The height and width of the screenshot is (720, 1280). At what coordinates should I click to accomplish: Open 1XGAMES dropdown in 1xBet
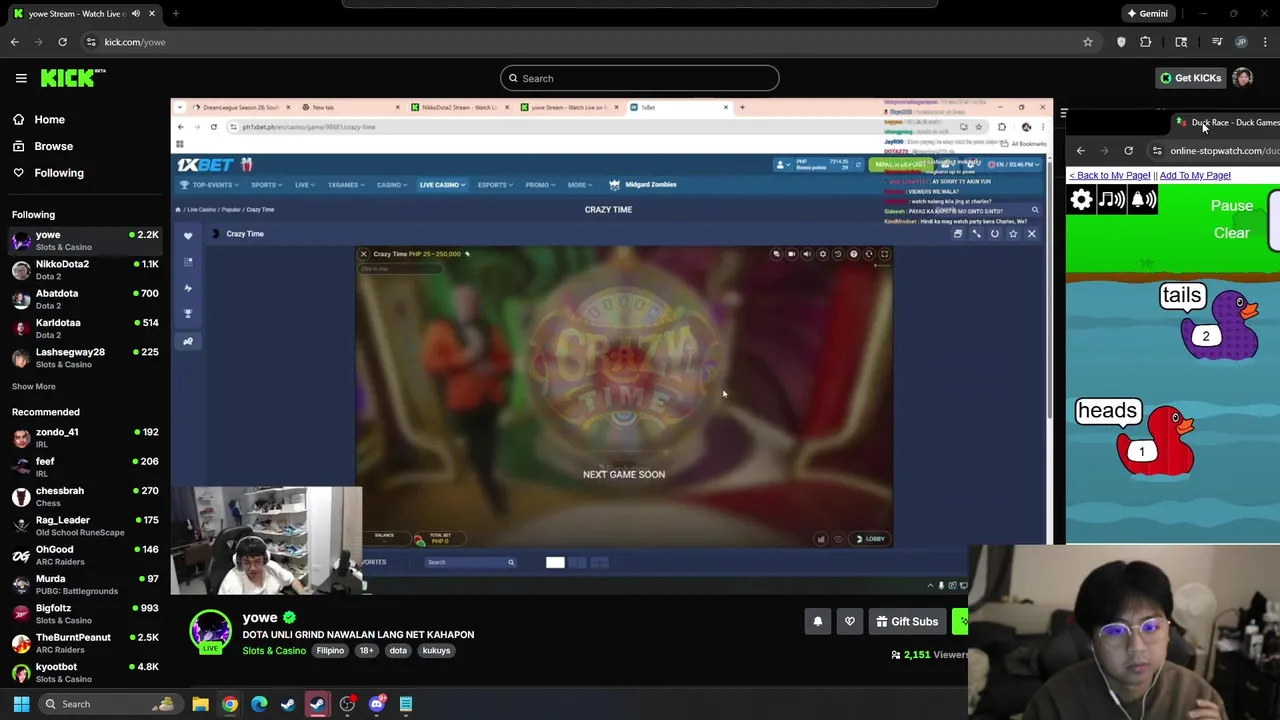click(x=346, y=185)
